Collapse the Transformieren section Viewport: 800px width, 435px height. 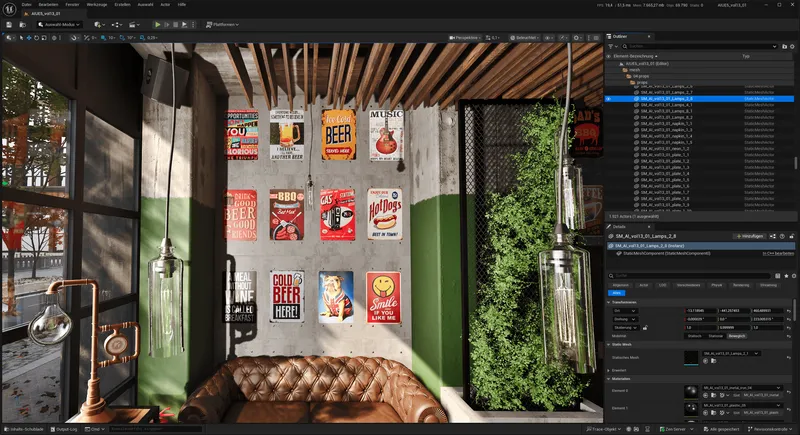(x=609, y=302)
